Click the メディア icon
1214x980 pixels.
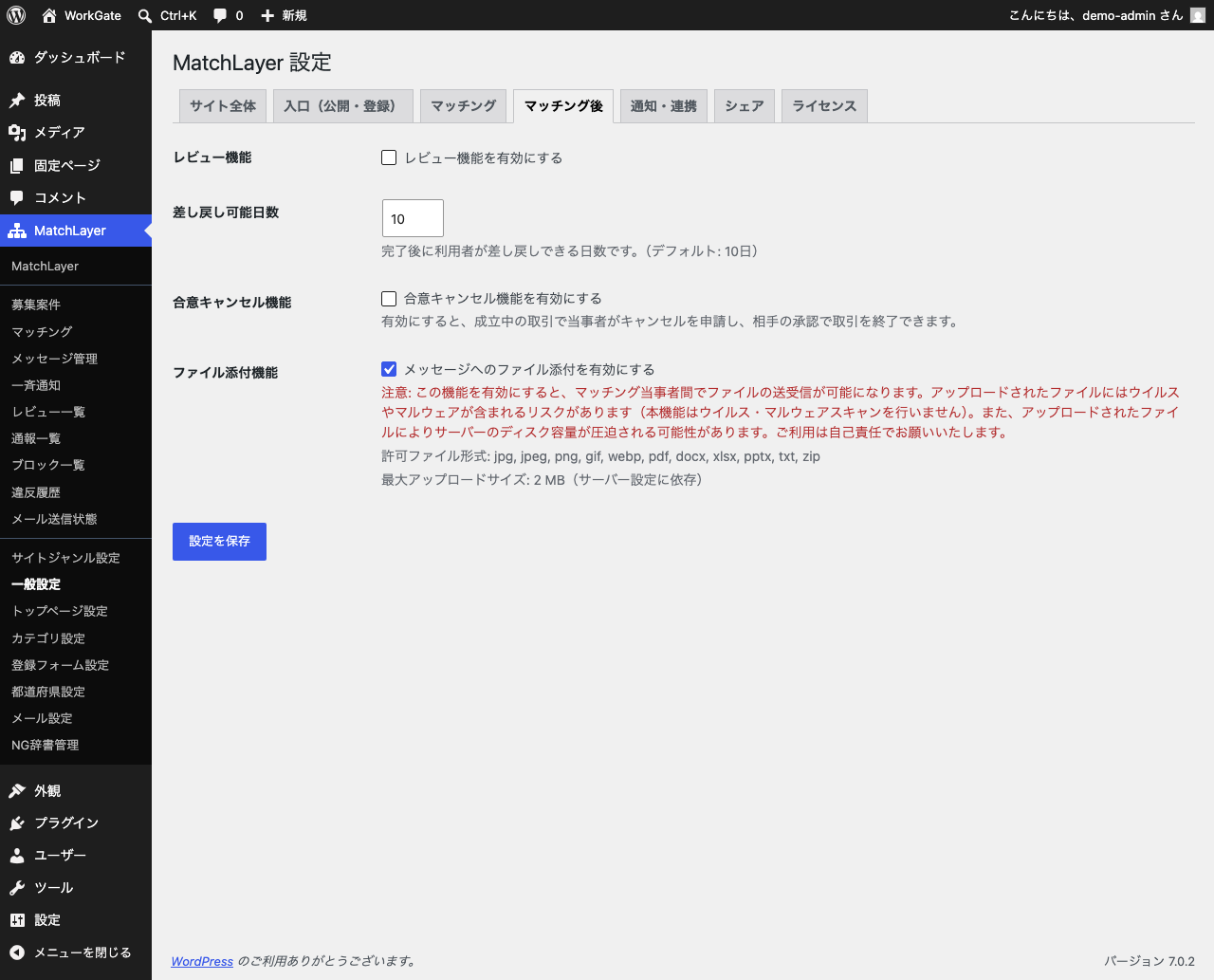point(17,133)
